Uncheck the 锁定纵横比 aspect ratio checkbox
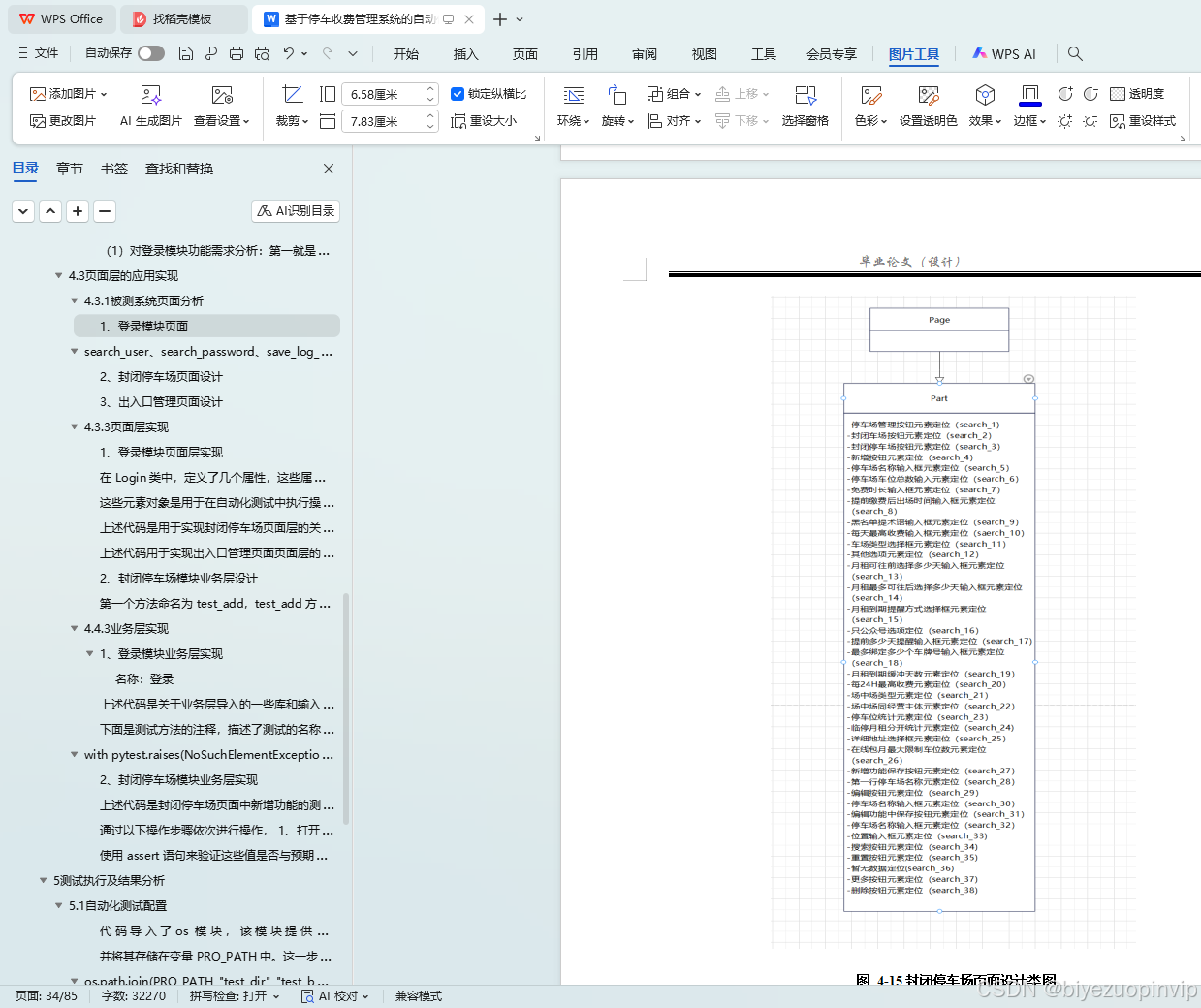 coord(457,93)
